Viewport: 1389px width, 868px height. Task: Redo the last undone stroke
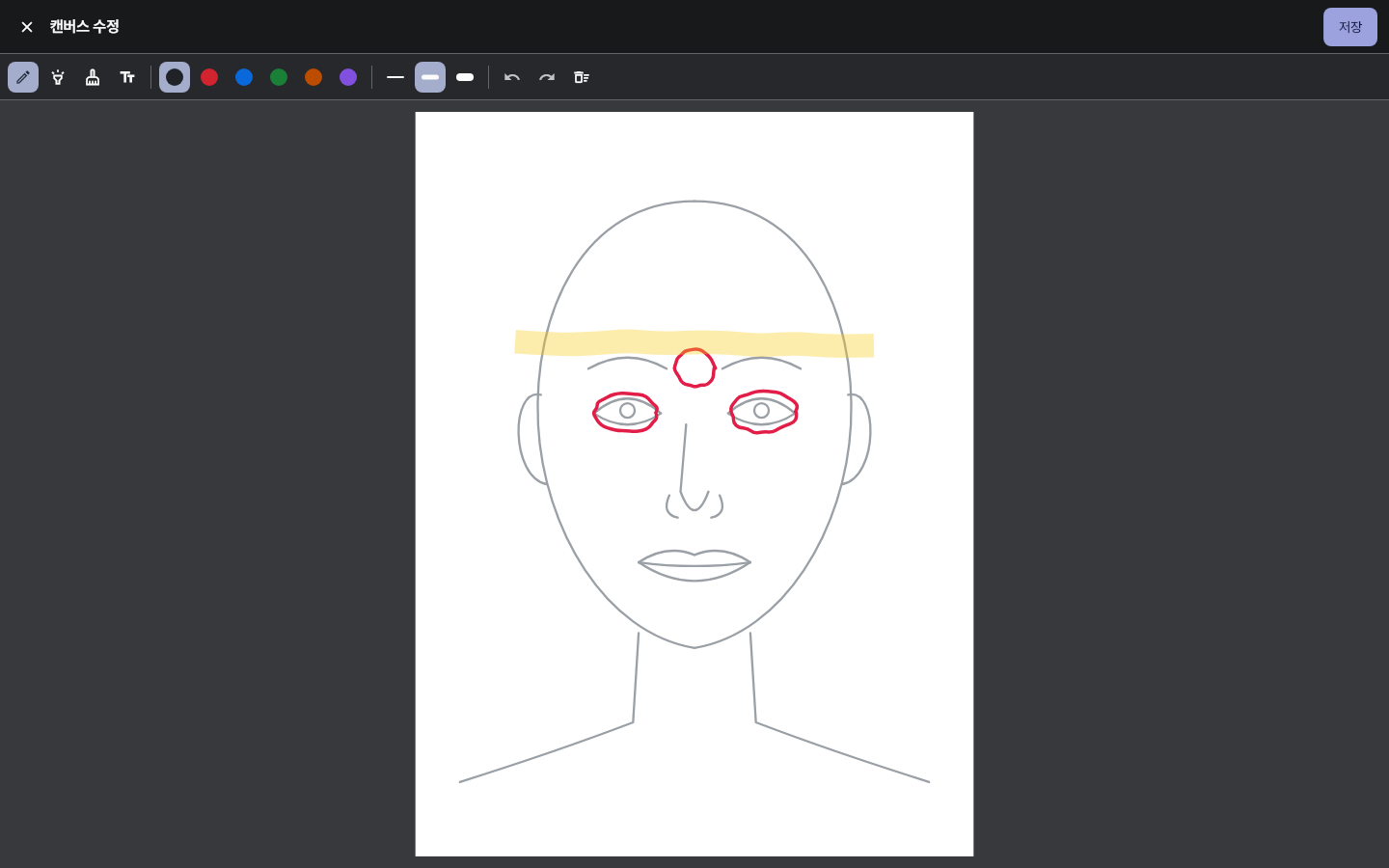pyautogui.click(x=547, y=77)
